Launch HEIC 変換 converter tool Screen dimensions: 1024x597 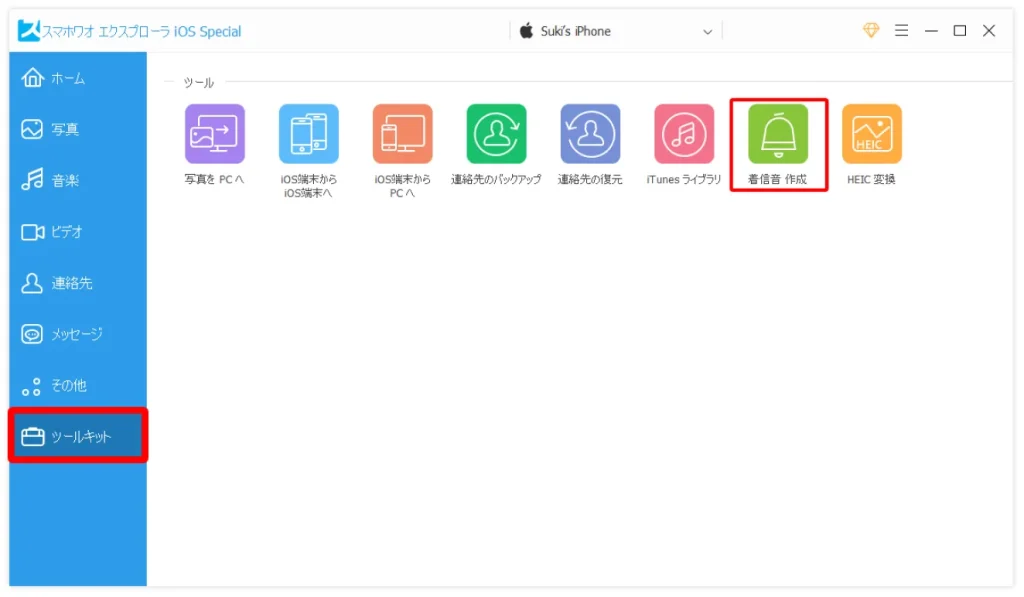coord(871,134)
